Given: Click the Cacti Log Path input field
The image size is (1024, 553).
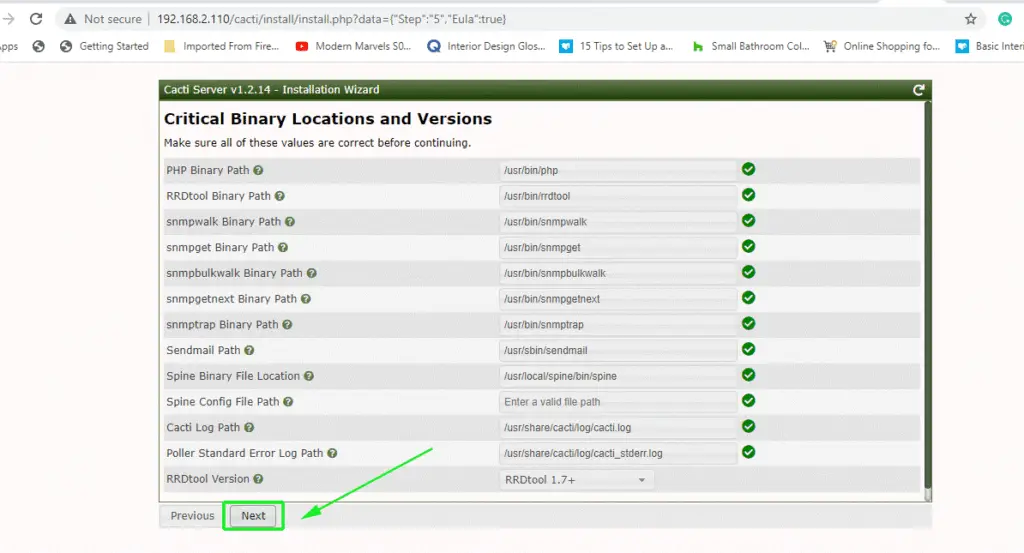Looking at the screenshot, I should 618,428.
